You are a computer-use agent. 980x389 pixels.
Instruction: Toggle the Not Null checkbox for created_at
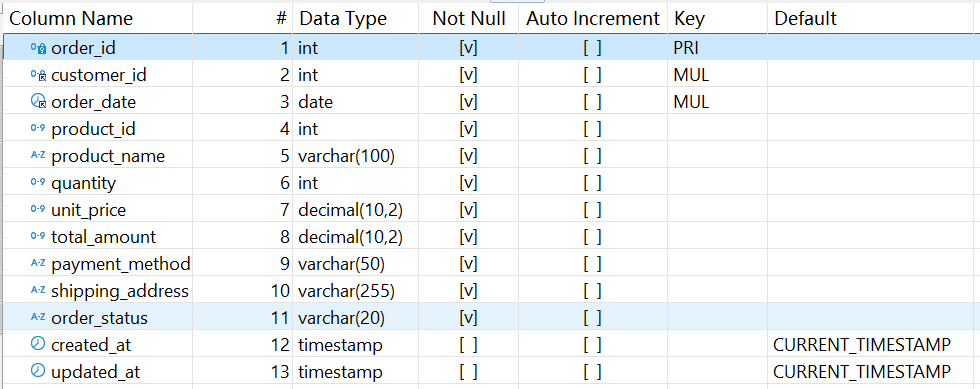point(468,345)
